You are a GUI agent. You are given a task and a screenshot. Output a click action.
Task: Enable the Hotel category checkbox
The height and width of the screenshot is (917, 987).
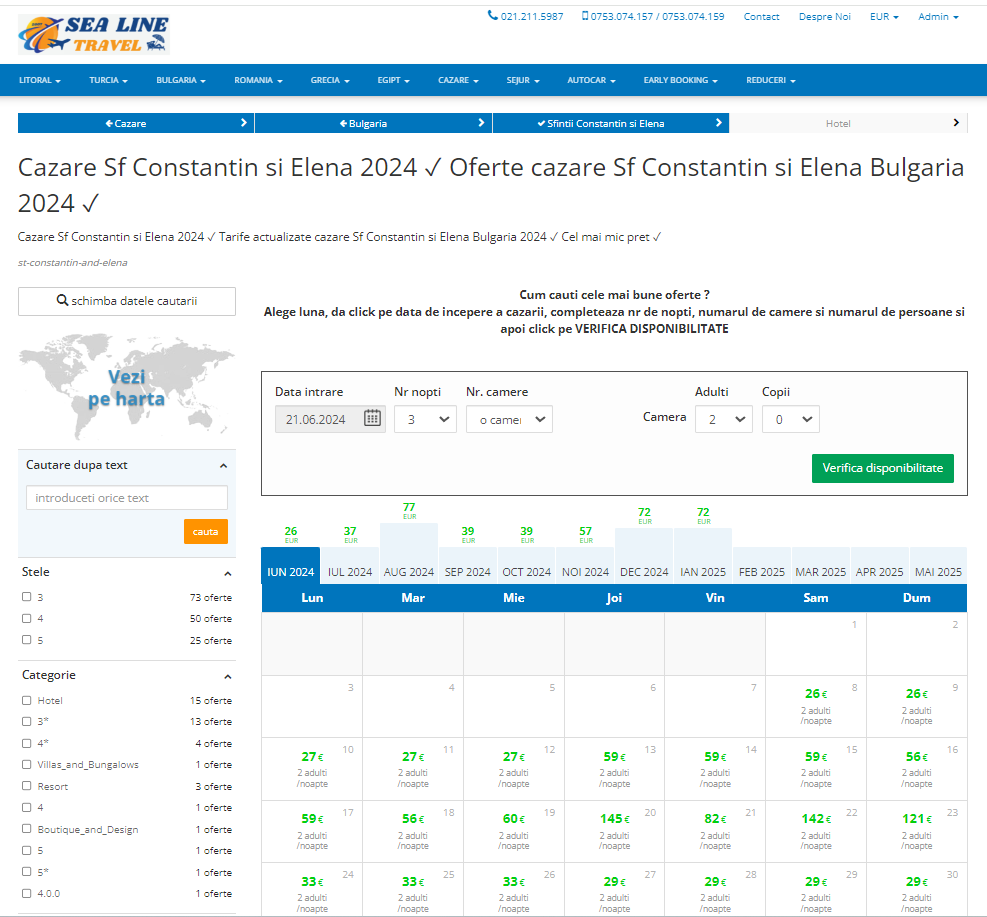27,700
